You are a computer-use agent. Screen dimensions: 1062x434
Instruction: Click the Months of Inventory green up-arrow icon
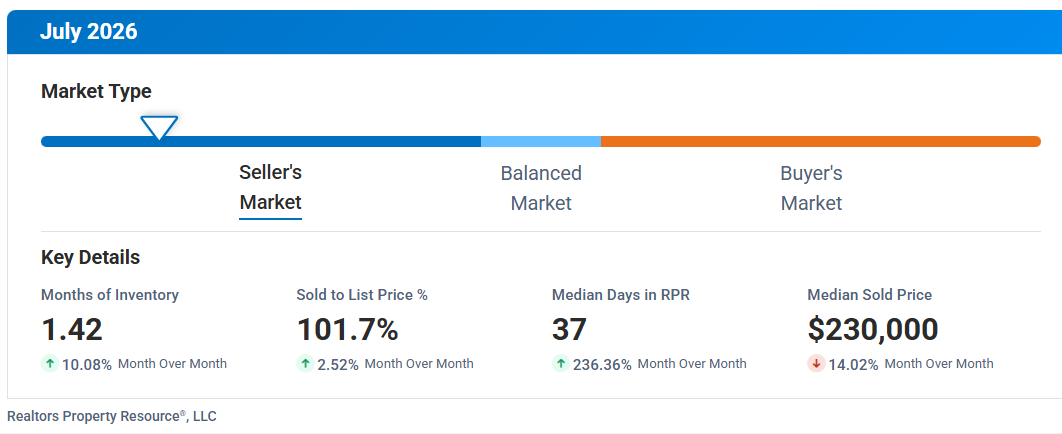(49, 364)
